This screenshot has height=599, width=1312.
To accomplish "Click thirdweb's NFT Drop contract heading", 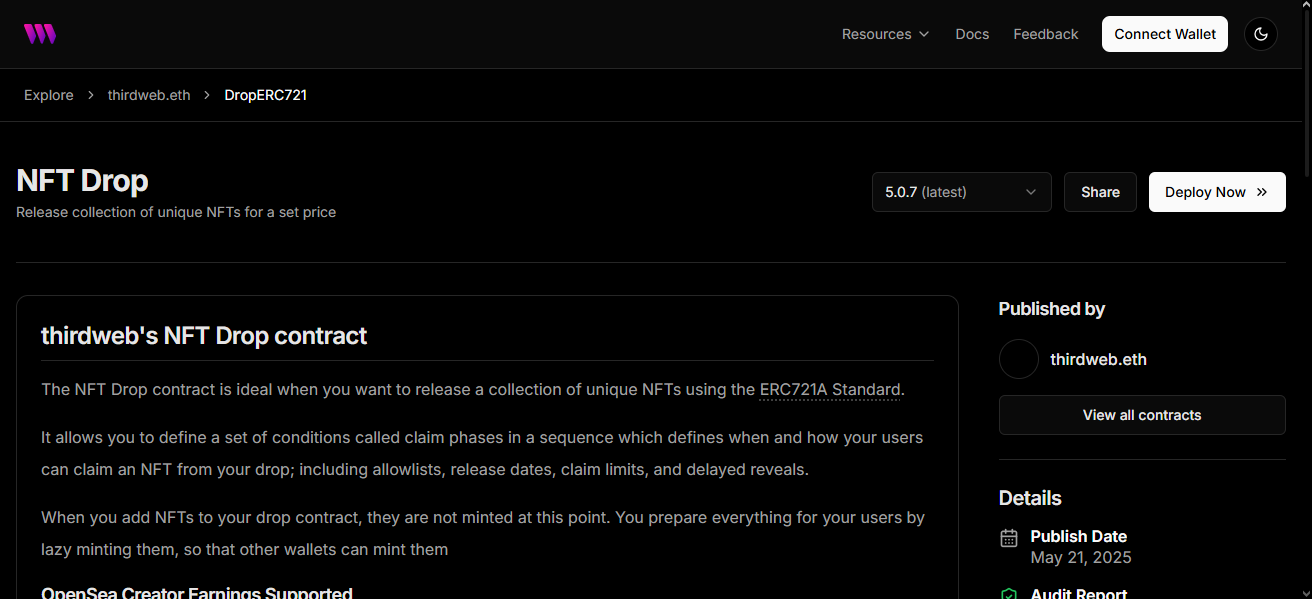I will [204, 335].
